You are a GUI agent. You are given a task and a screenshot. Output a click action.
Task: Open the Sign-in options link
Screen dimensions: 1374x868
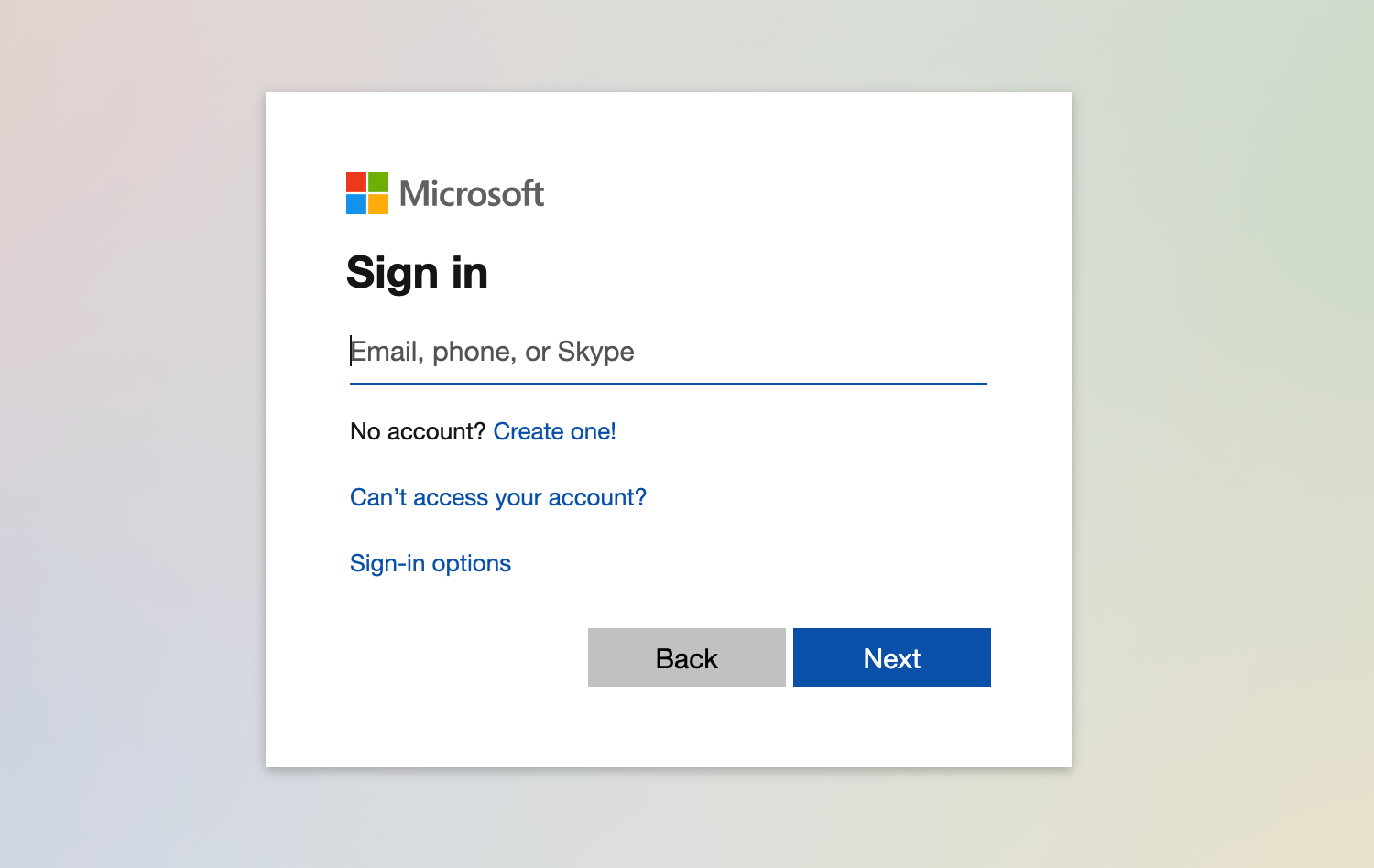(x=431, y=563)
